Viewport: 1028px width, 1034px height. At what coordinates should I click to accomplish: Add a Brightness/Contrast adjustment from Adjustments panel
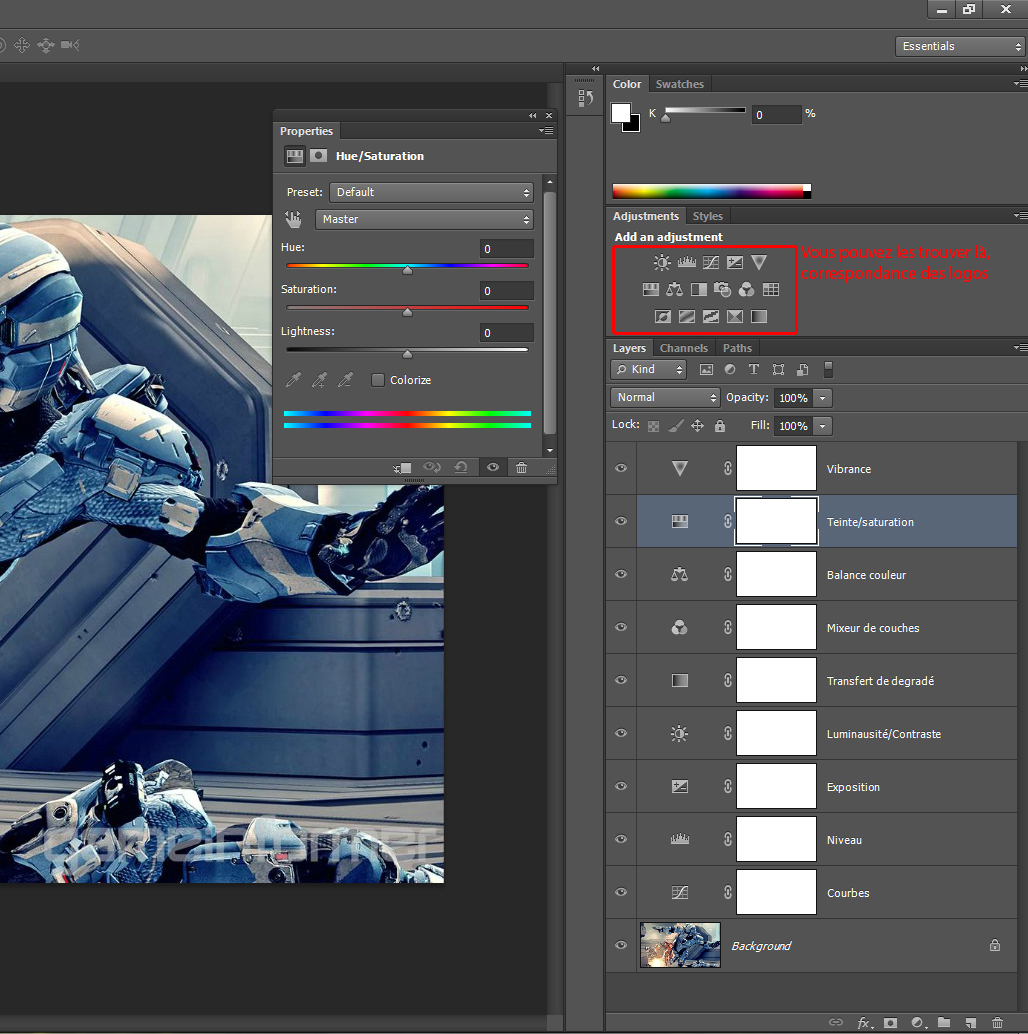662,262
